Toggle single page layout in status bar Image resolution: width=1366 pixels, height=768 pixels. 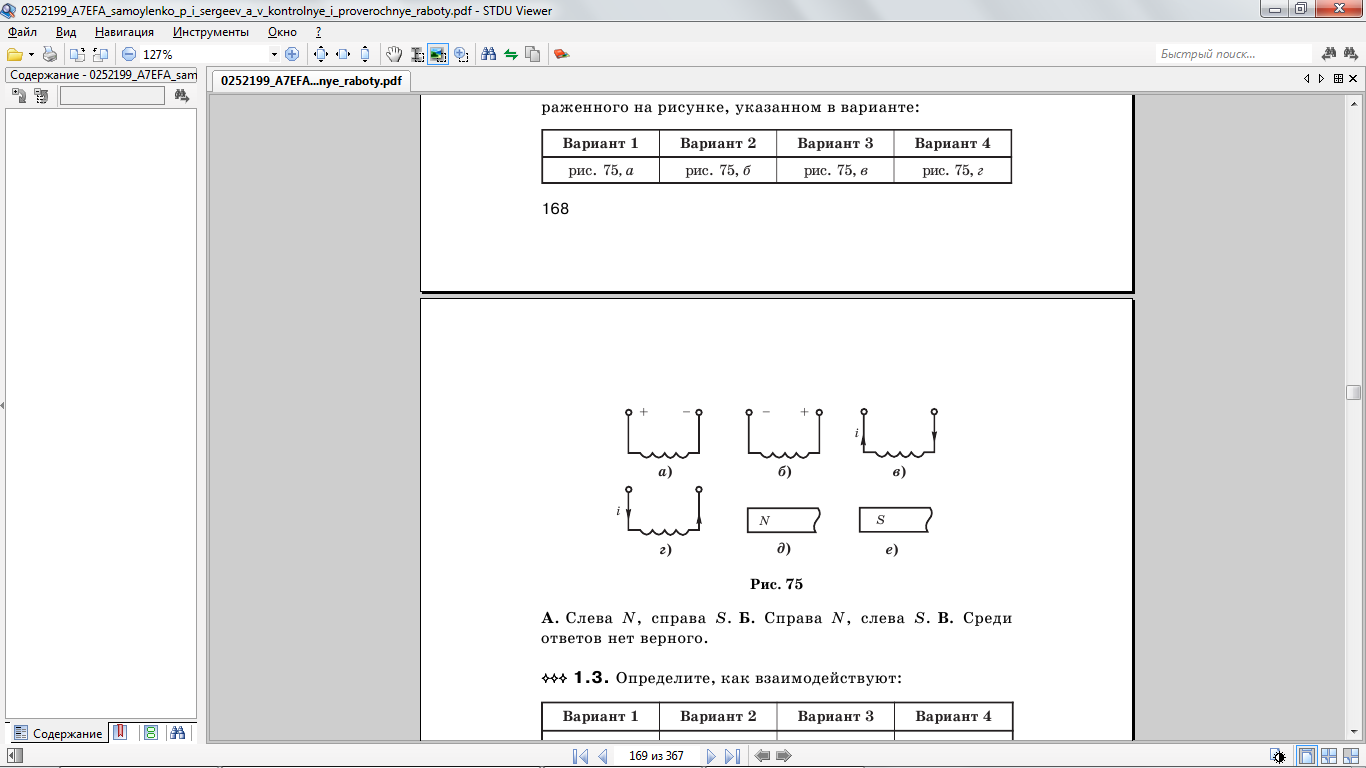(1307, 756)
